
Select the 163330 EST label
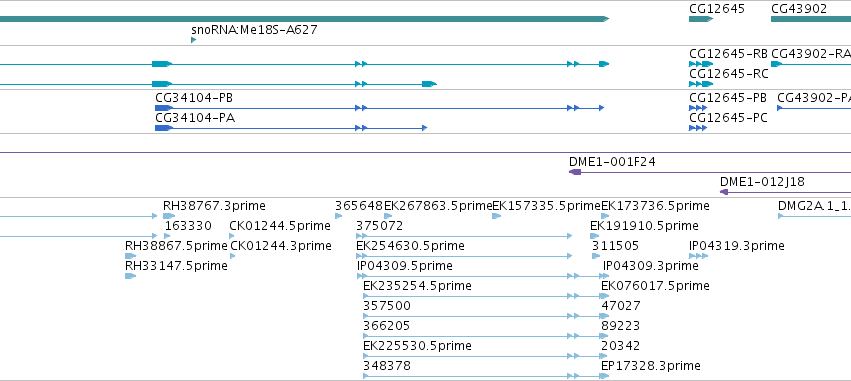(188, 226)
